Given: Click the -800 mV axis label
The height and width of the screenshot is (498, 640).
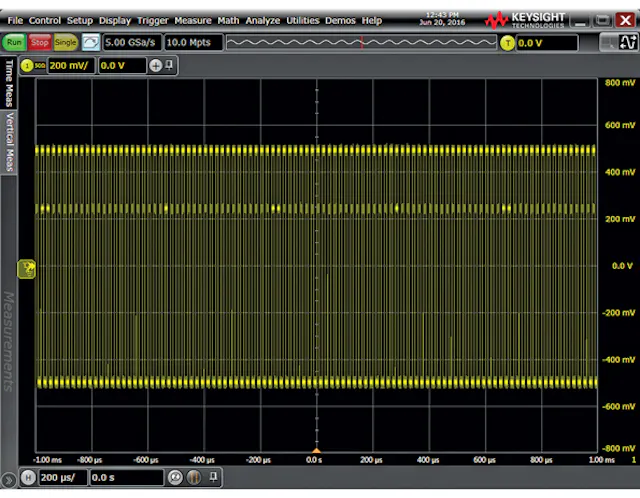Looking at the screenshot, I should pos(618,448).
